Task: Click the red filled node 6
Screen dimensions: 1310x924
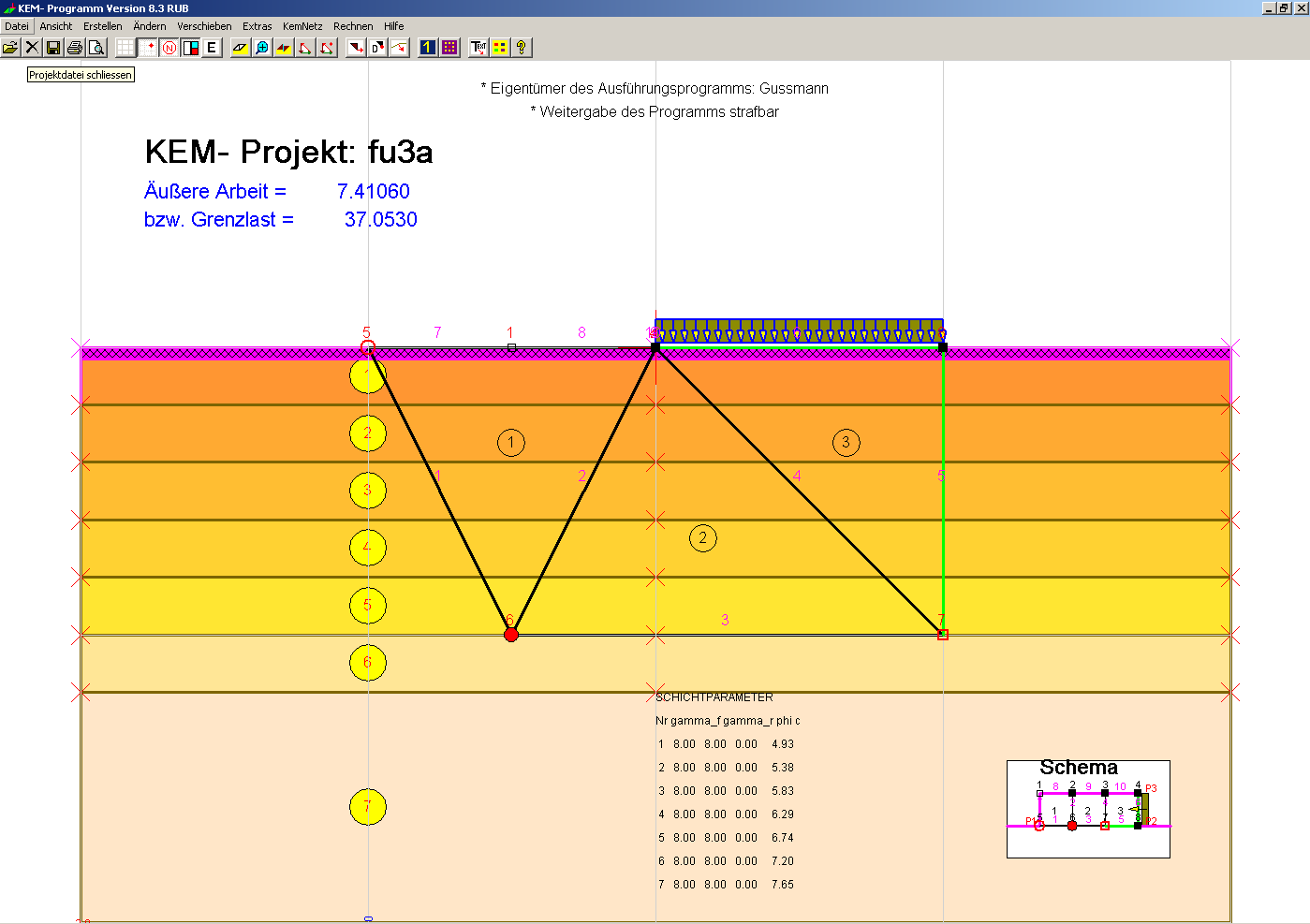Action: tap(511, 635)
